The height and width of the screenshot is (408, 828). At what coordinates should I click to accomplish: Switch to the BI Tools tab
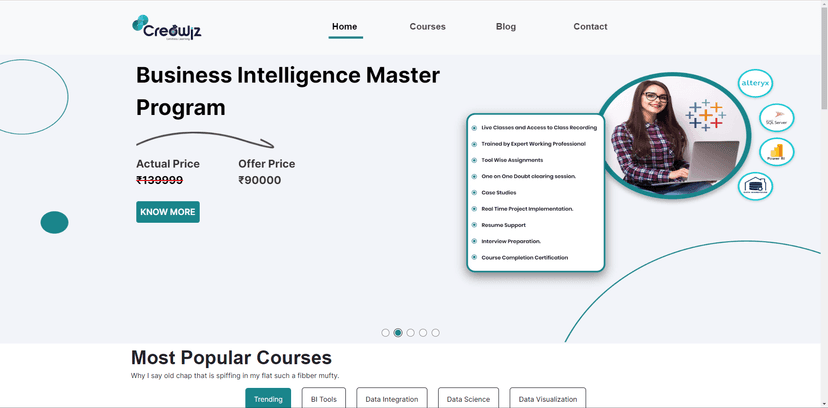(324, 398)
